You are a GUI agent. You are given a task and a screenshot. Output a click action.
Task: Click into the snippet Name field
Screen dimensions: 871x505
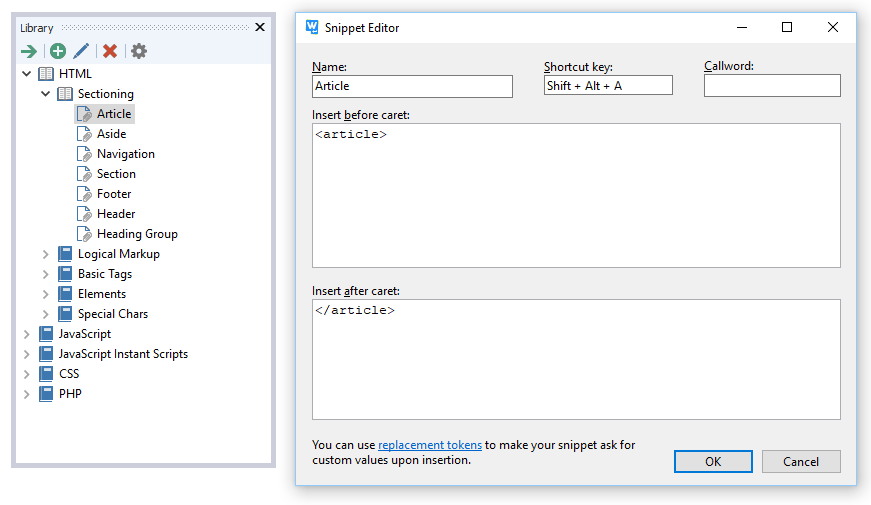[412, 86]
